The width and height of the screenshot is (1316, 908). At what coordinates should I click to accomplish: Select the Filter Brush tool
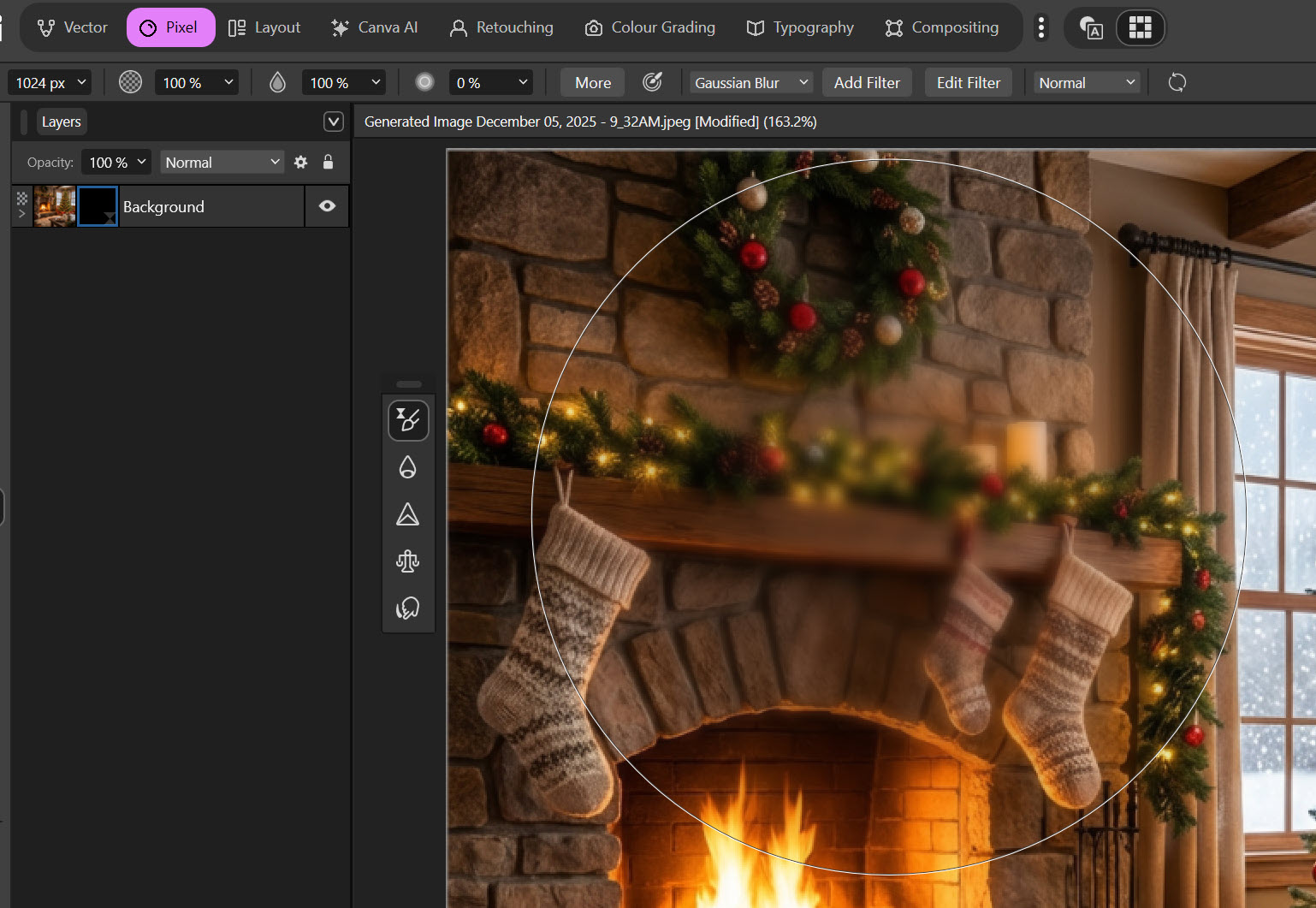[x=408, y=420]
